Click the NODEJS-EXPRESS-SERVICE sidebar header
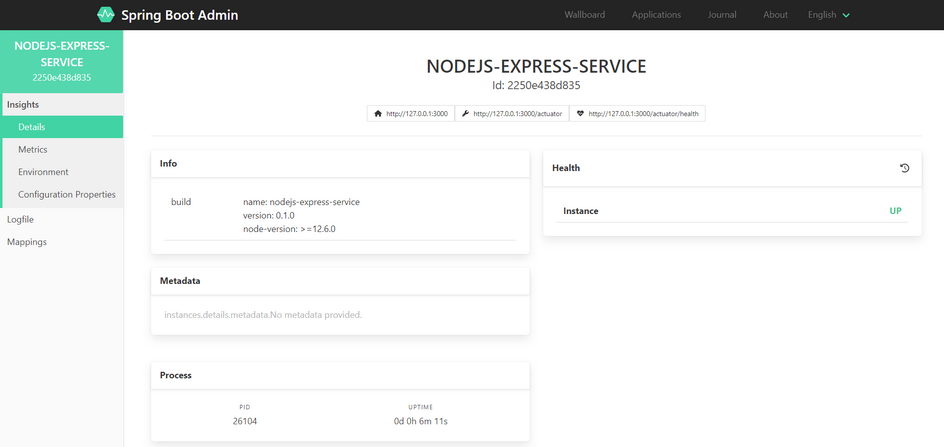 click(x=62, y=61)
